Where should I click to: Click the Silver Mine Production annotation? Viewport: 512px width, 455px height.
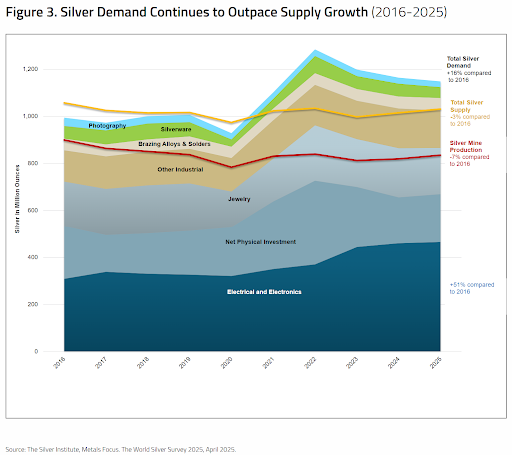[x=469, y=153]
